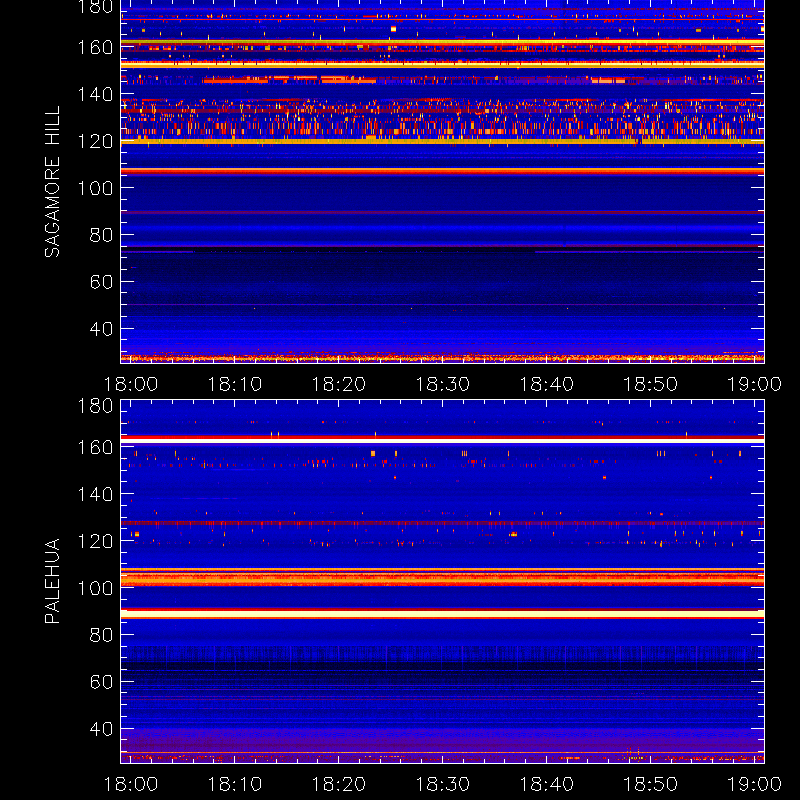Click the 100 tick label on Palehua axis
The width and height of the screenshot is (800, 800).
pos(95,588)
